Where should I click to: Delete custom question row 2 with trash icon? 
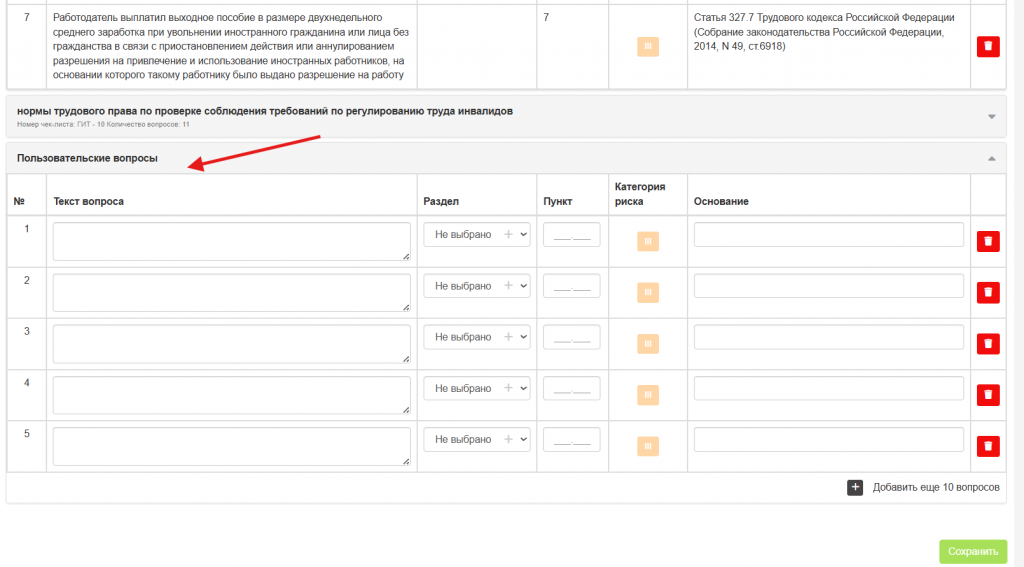point(988,292)
